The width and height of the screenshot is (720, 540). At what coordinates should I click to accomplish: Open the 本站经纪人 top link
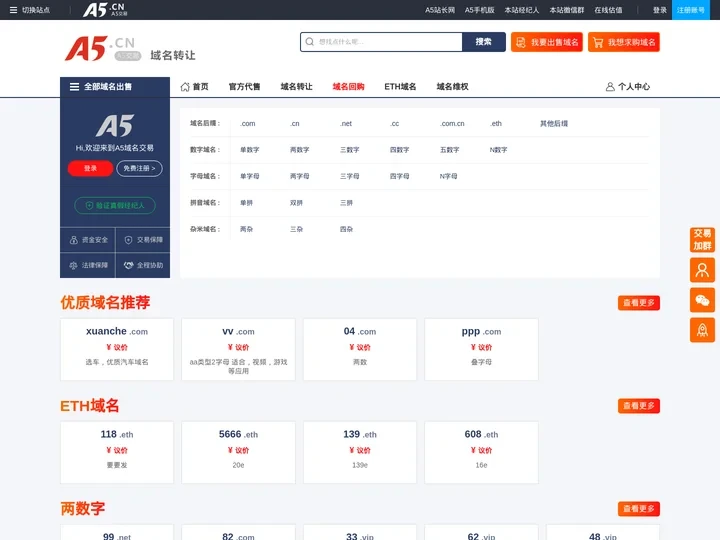click(522, 10)
